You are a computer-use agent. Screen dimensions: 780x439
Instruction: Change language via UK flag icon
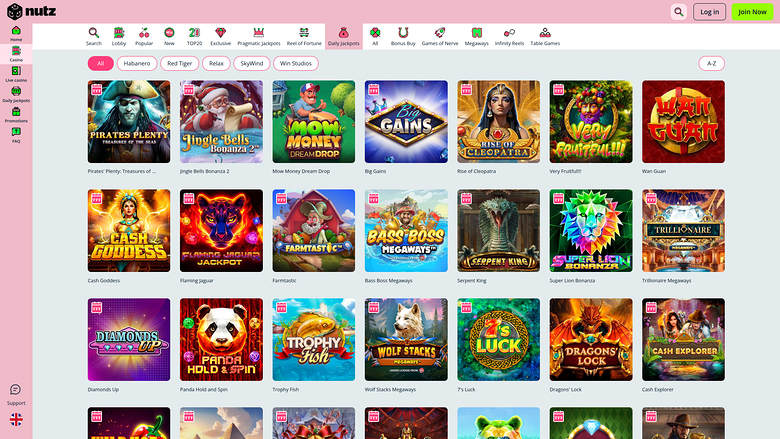point(16,420)
